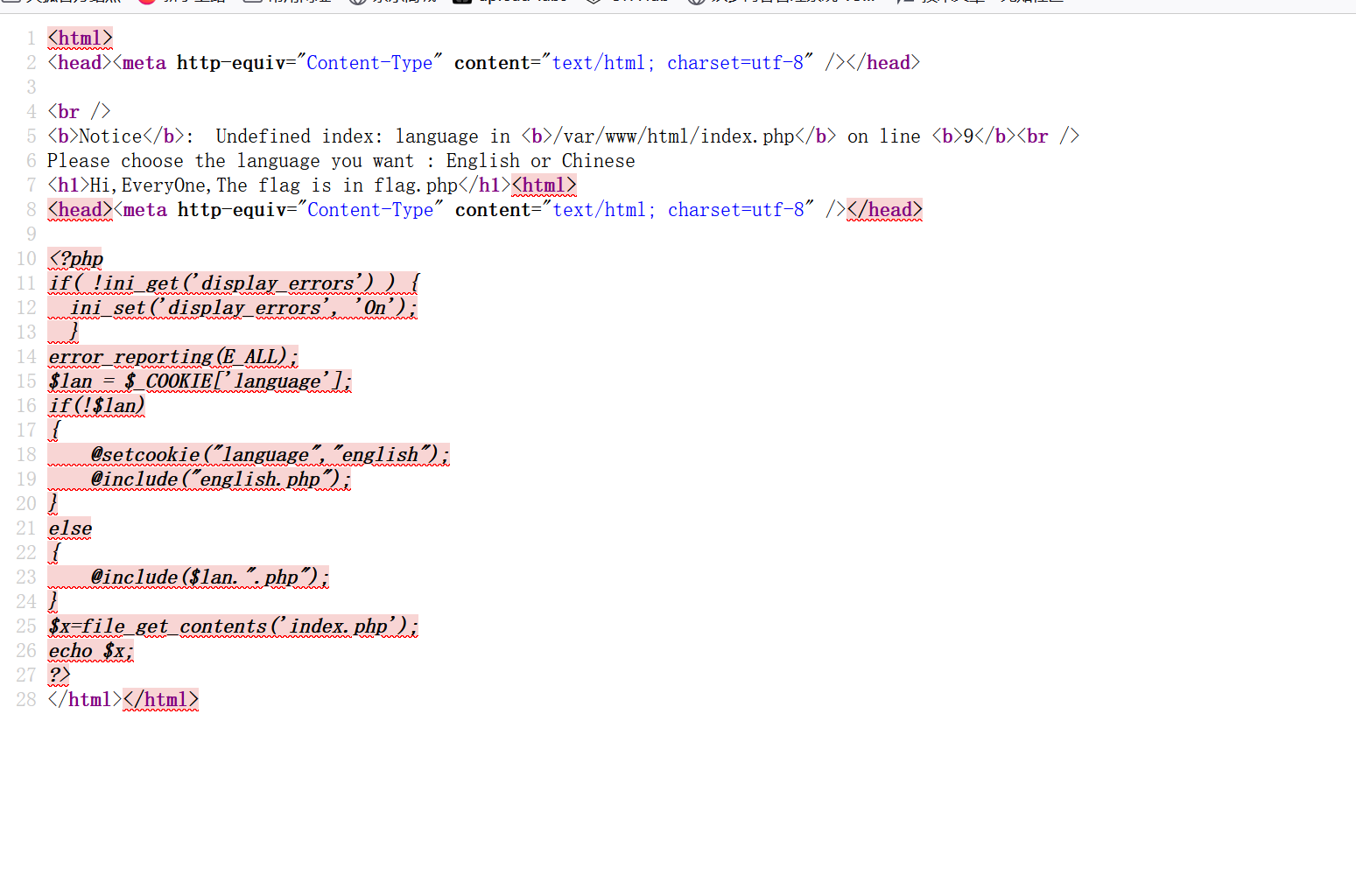Click line number 5 in the gutter
Image resolution: width=1356 pixels, height=896 pixels.
(x=31, y=136)
